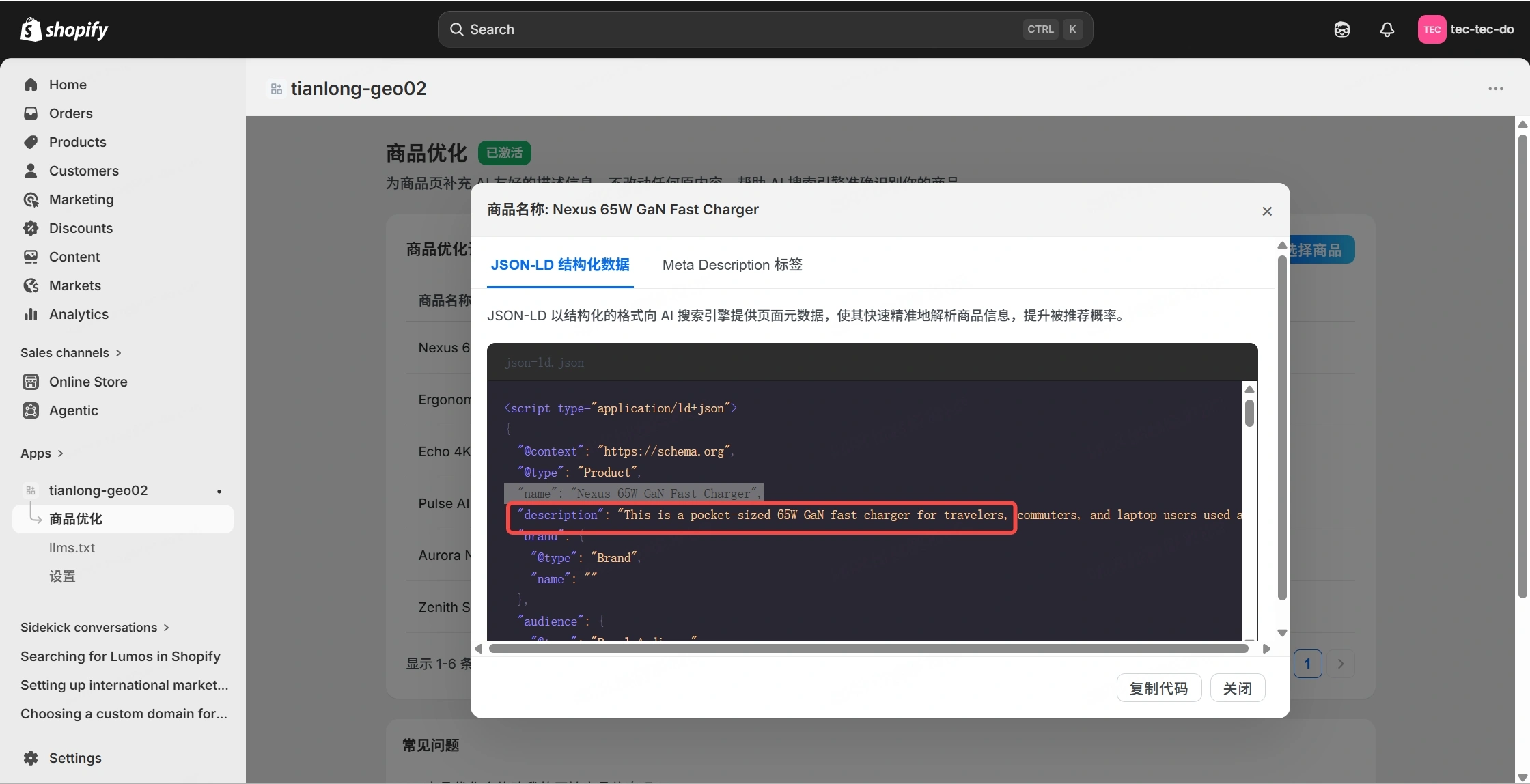
Task: Click the script type application/ld+json line
Action: point(620,408)
